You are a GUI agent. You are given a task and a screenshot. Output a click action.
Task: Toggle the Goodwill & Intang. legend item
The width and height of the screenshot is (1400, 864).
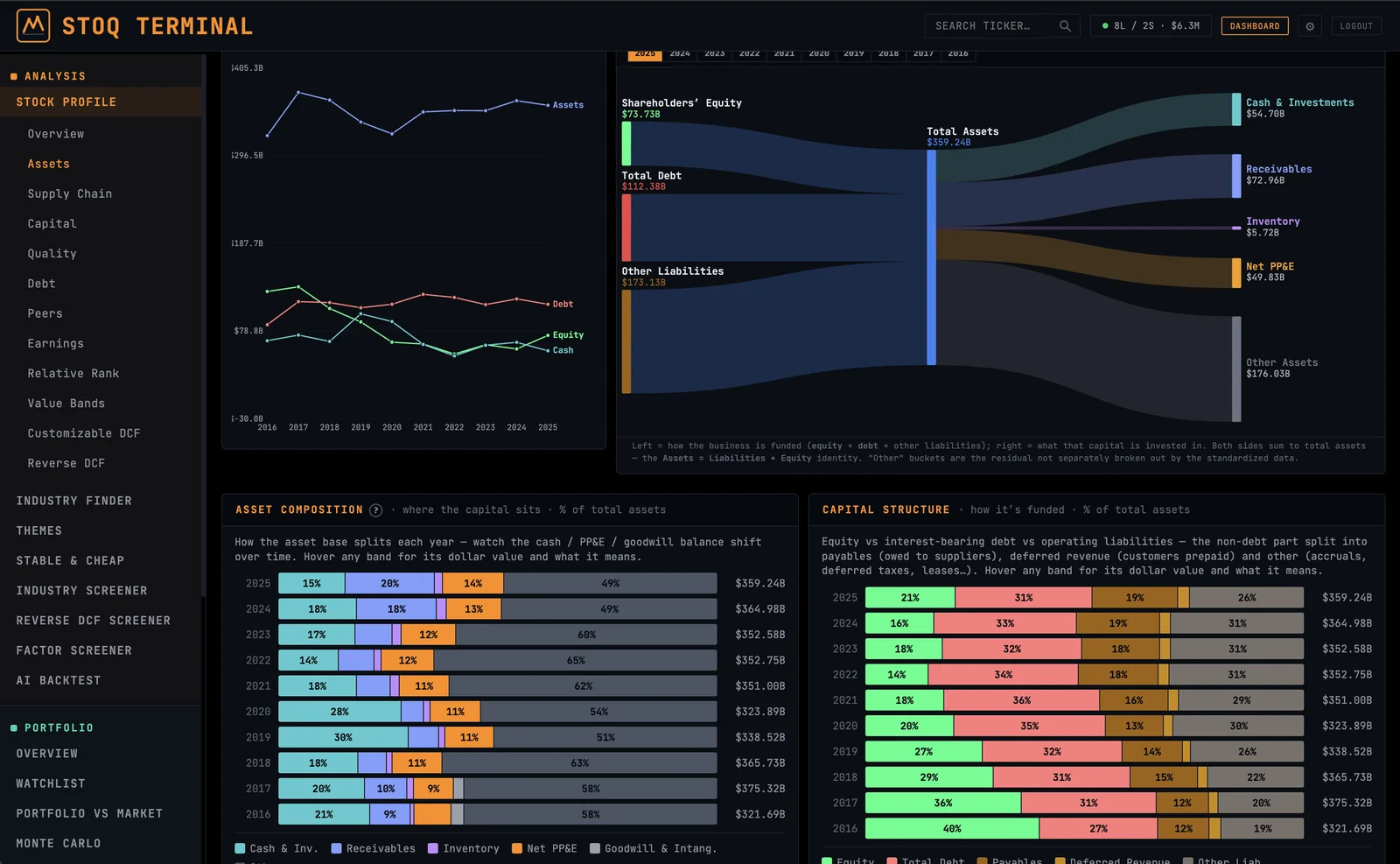(x=653, y=848)
